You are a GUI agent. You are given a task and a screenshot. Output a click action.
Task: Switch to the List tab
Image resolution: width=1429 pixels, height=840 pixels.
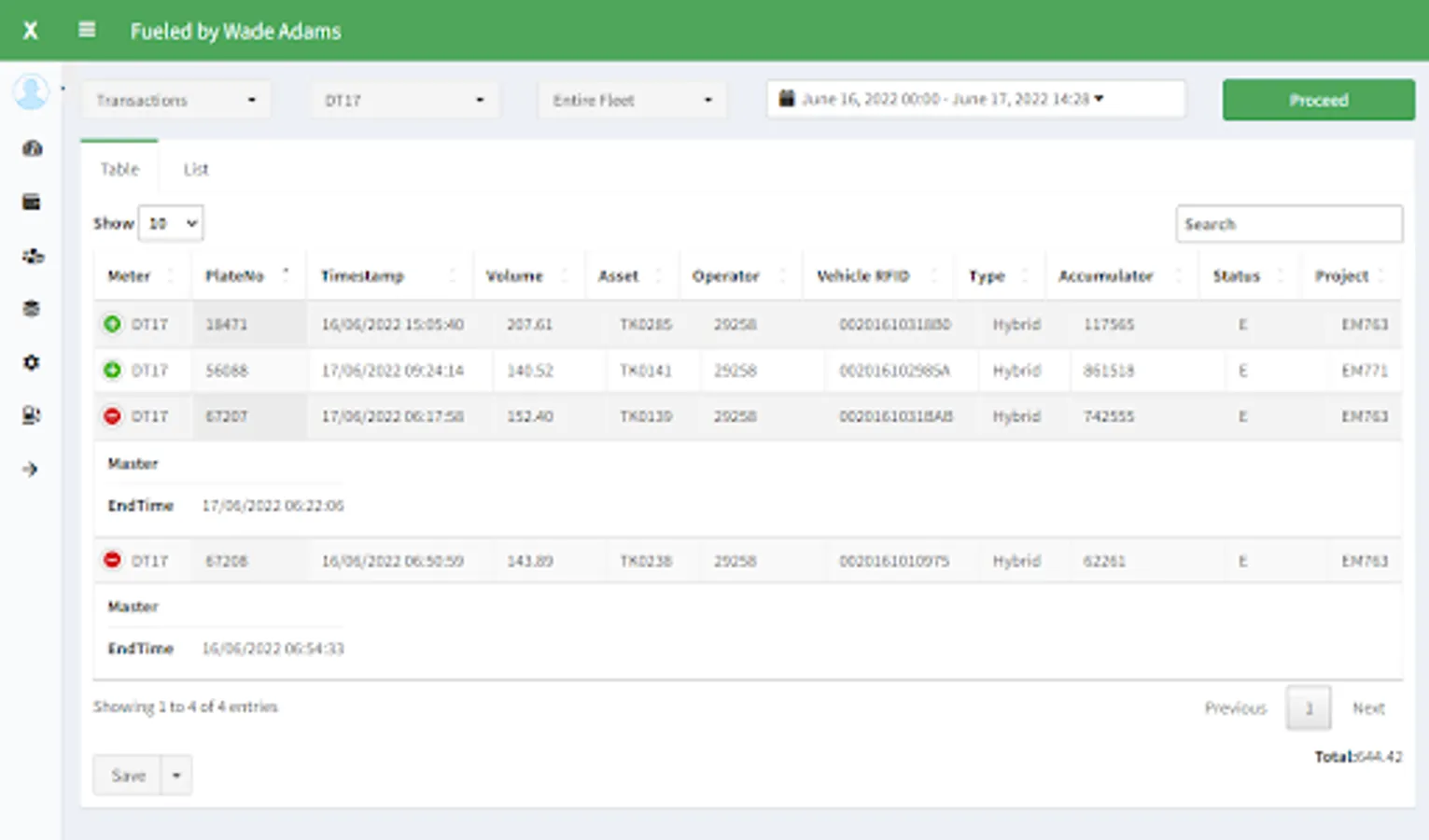click(x=196, y=169)
